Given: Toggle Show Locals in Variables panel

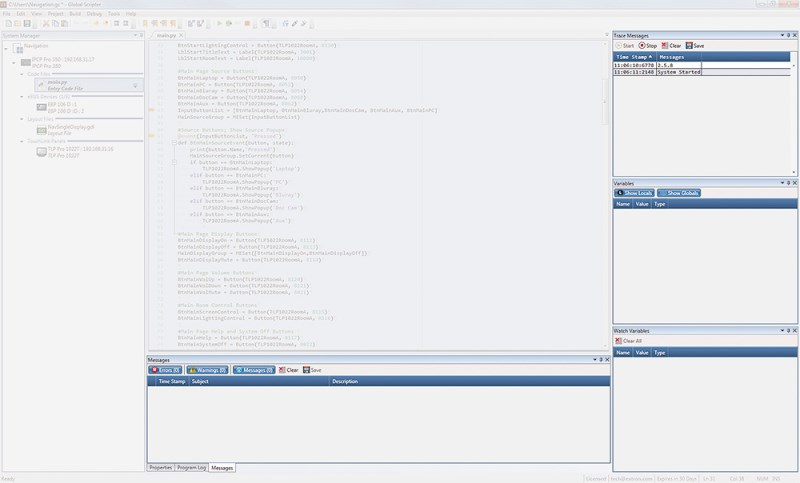Looking at the screenshot, I should coord(634,193).
